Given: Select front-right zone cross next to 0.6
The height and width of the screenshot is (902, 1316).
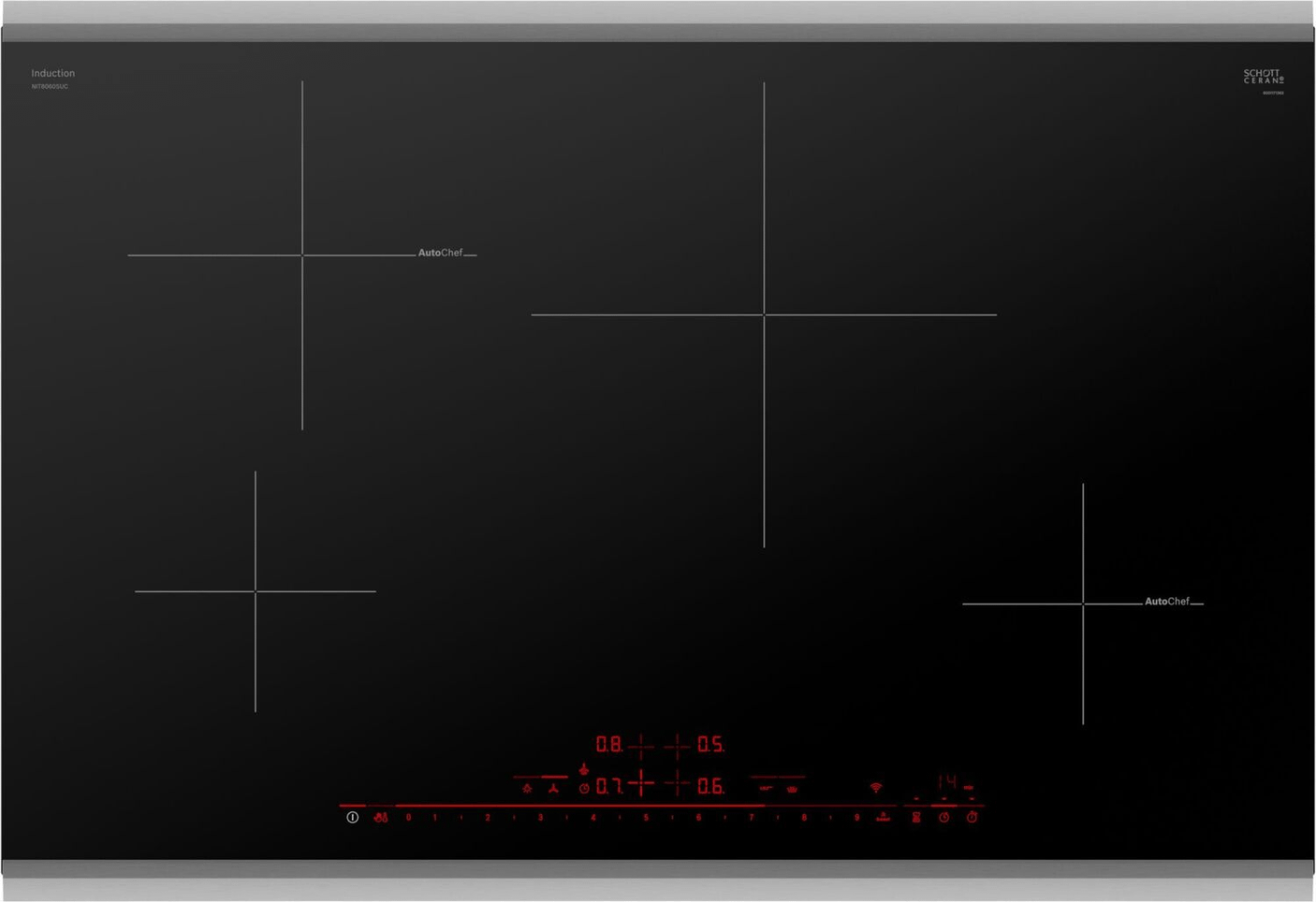Looking at the screenshot, I should coord(677,782).
